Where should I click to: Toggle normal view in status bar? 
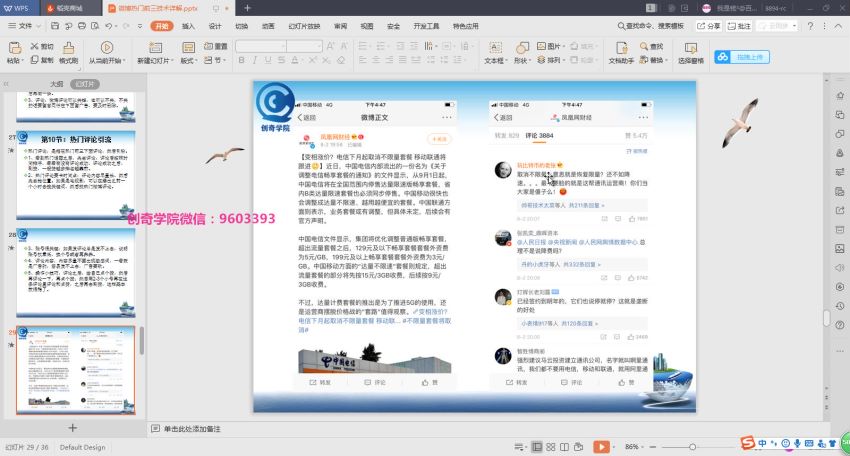point(537,447)
